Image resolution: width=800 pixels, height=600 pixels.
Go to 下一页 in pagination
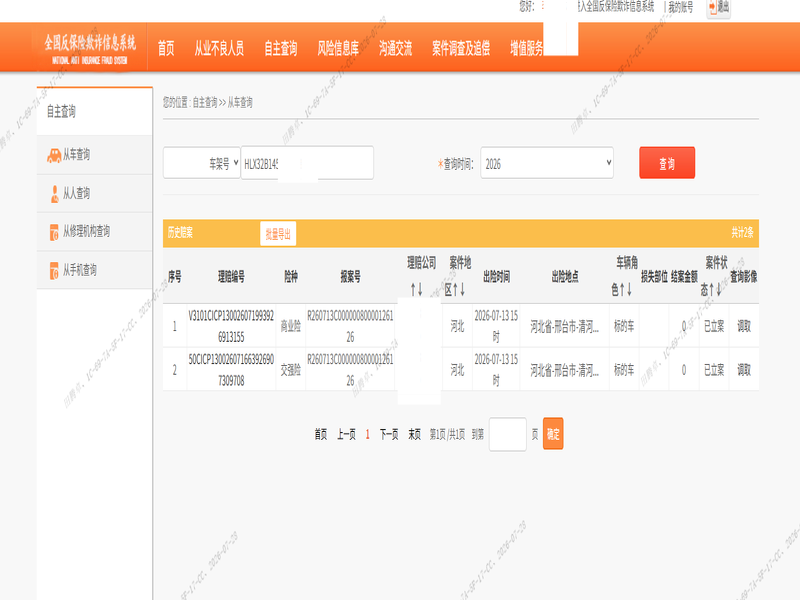click(389, 435)
